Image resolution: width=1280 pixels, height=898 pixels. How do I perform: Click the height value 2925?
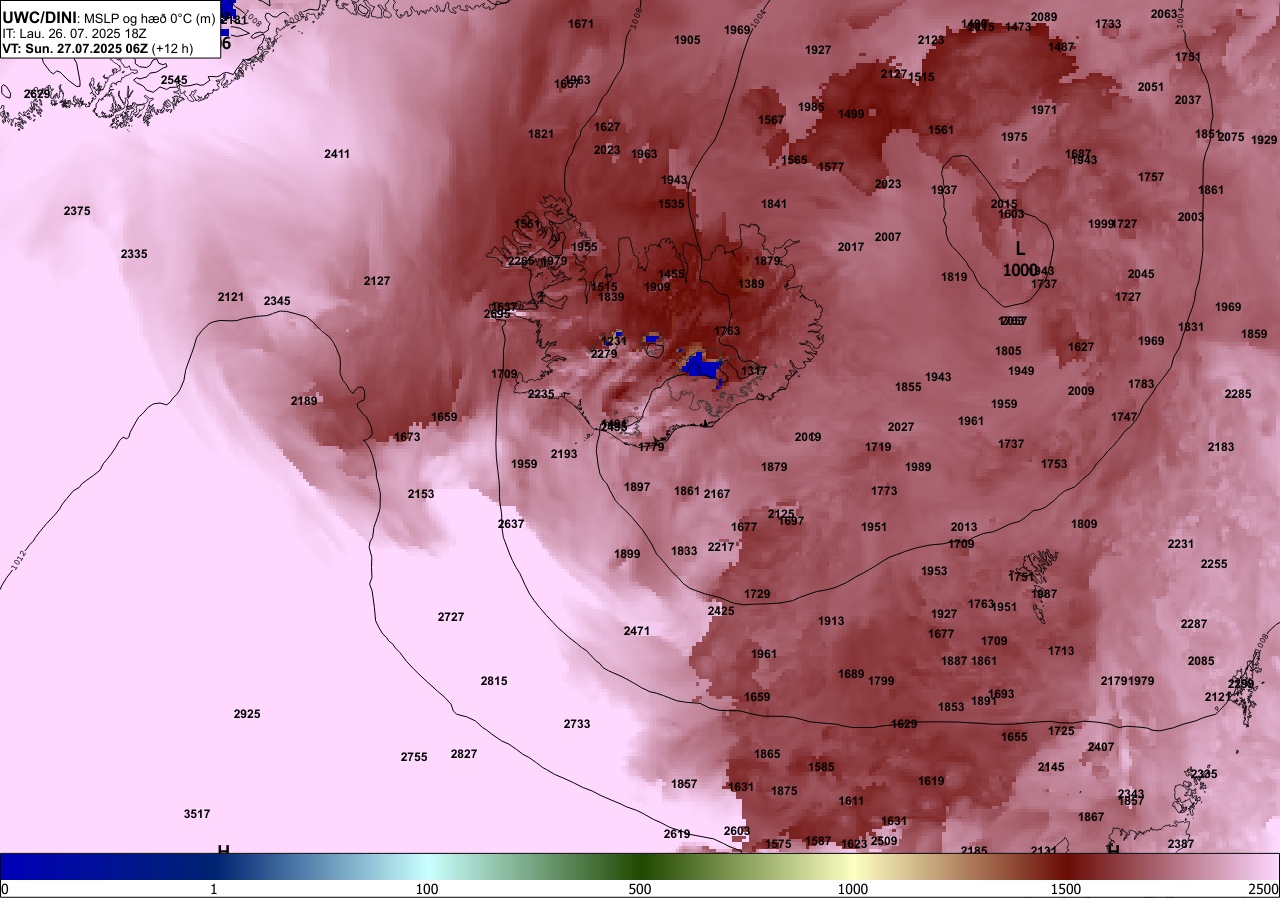click(x=247, y=714)
